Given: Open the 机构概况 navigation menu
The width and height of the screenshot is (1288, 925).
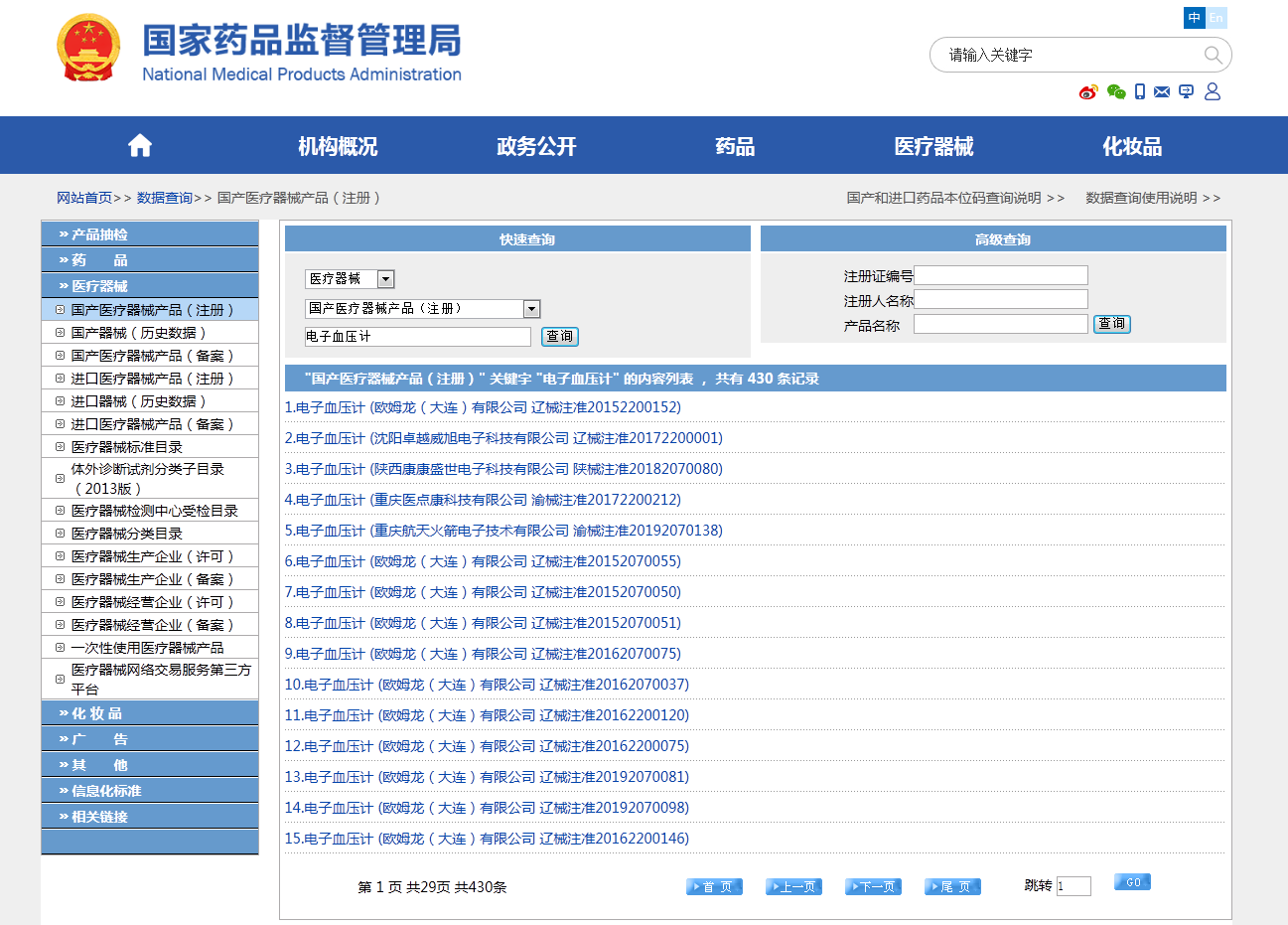Looking at the screenshot, I should [x=338, y=146].
